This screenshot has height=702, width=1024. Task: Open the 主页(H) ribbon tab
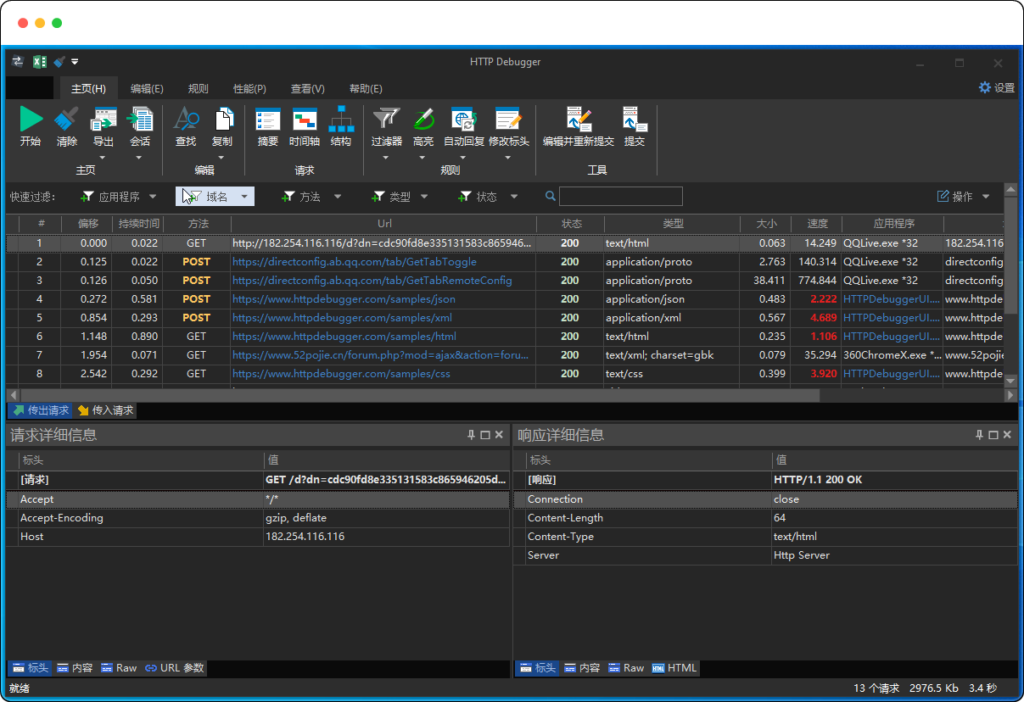click(x=88, y=88)
